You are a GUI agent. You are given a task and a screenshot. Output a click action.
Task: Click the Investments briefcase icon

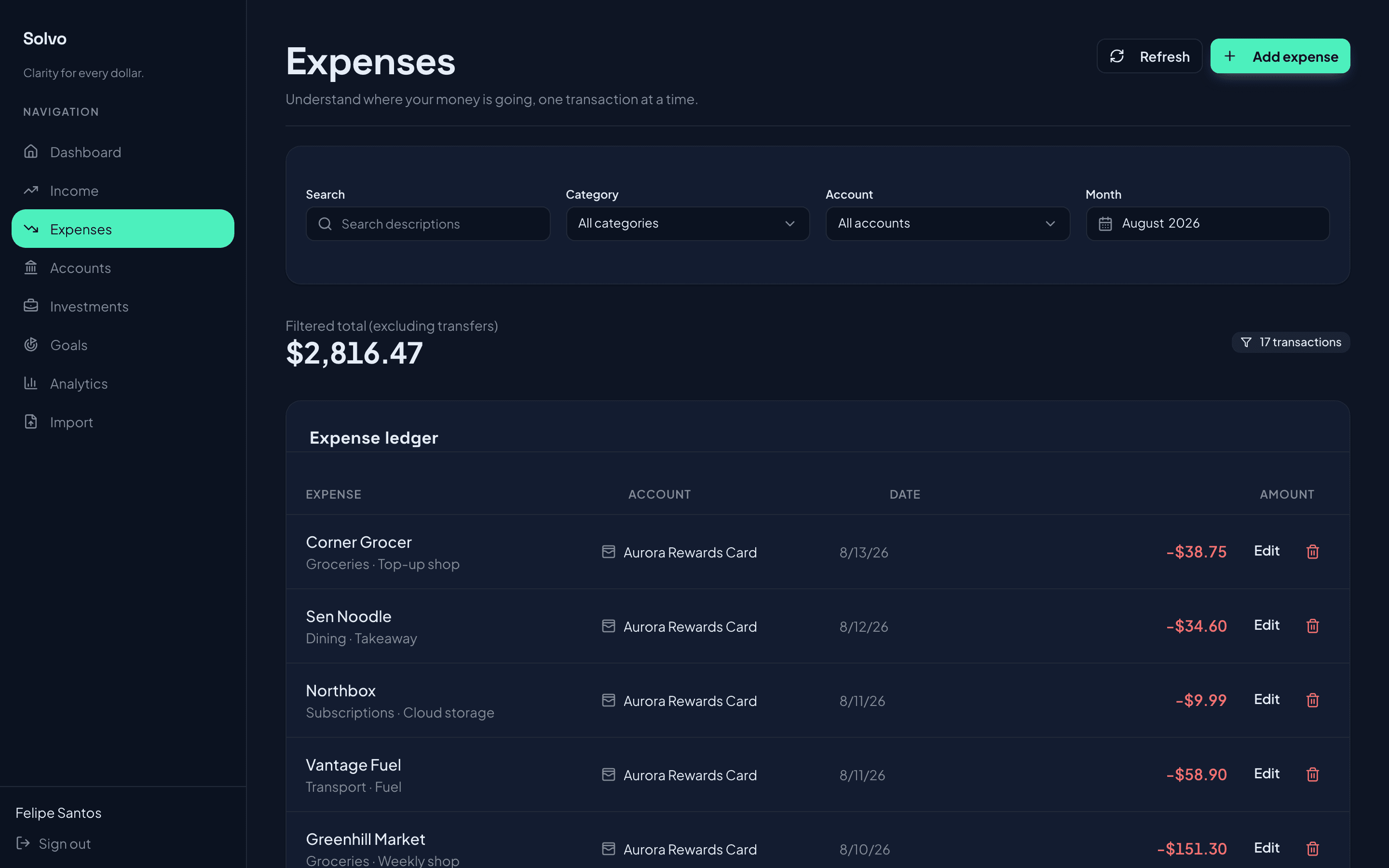click(31, 305)
